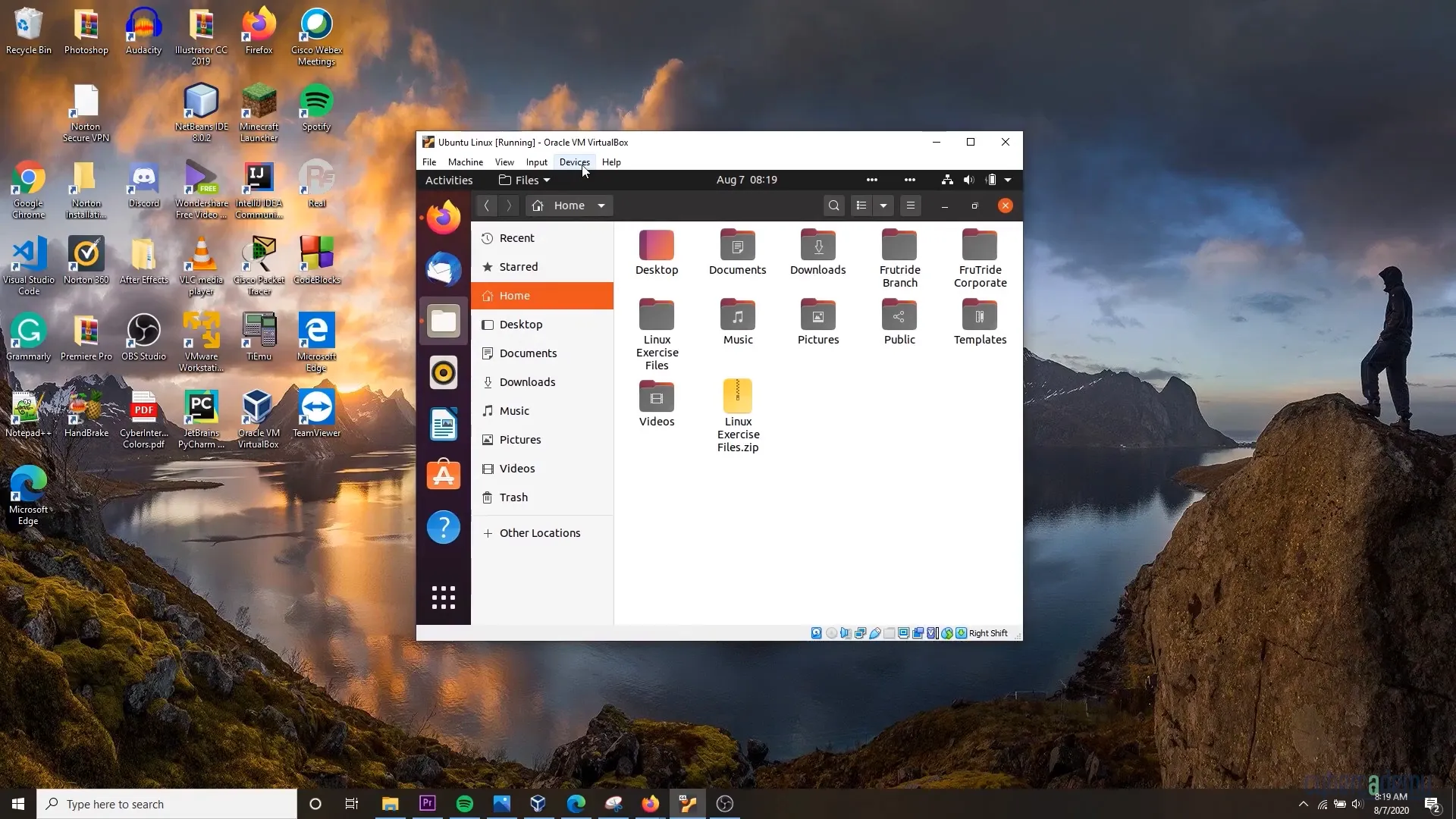
Task: Open Ubuntu system status menu arrow
Action: 1008,180
